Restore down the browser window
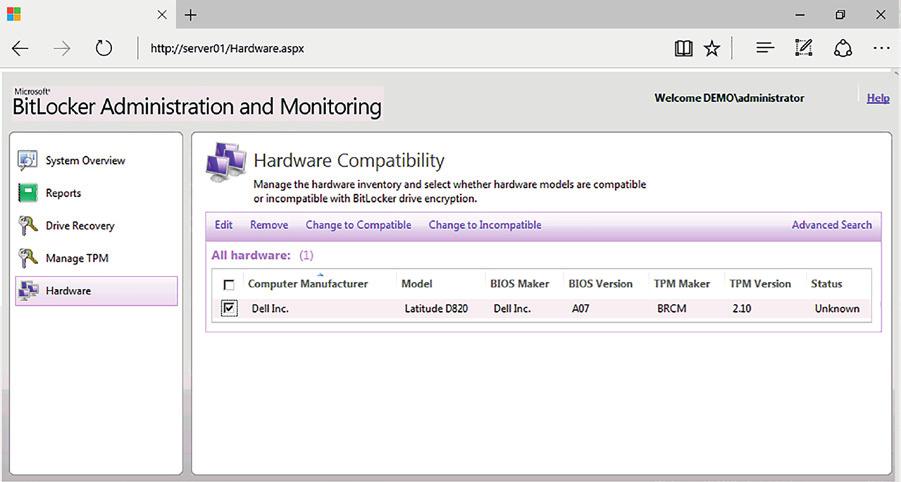901x482 pixels. click(x=840, y=15)
